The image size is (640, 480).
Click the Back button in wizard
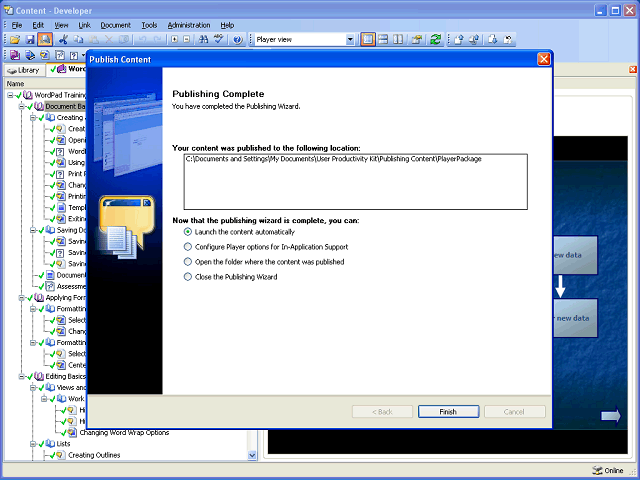coord(382,411)
